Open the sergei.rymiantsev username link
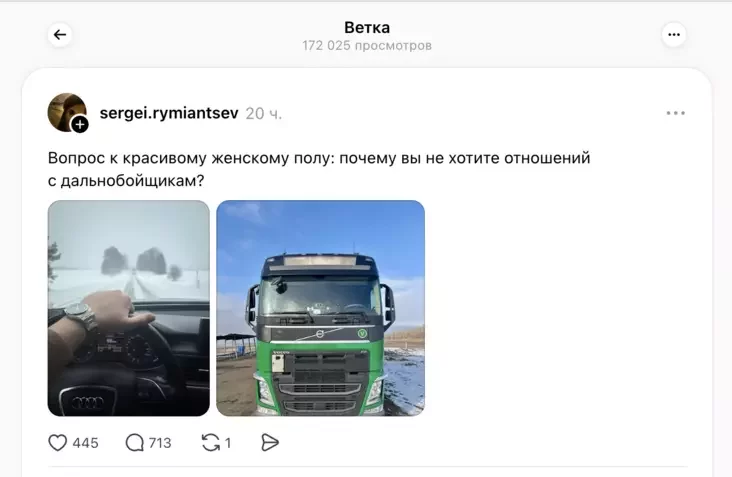Viewport: 732px width, 477px height. click(169, 113)
